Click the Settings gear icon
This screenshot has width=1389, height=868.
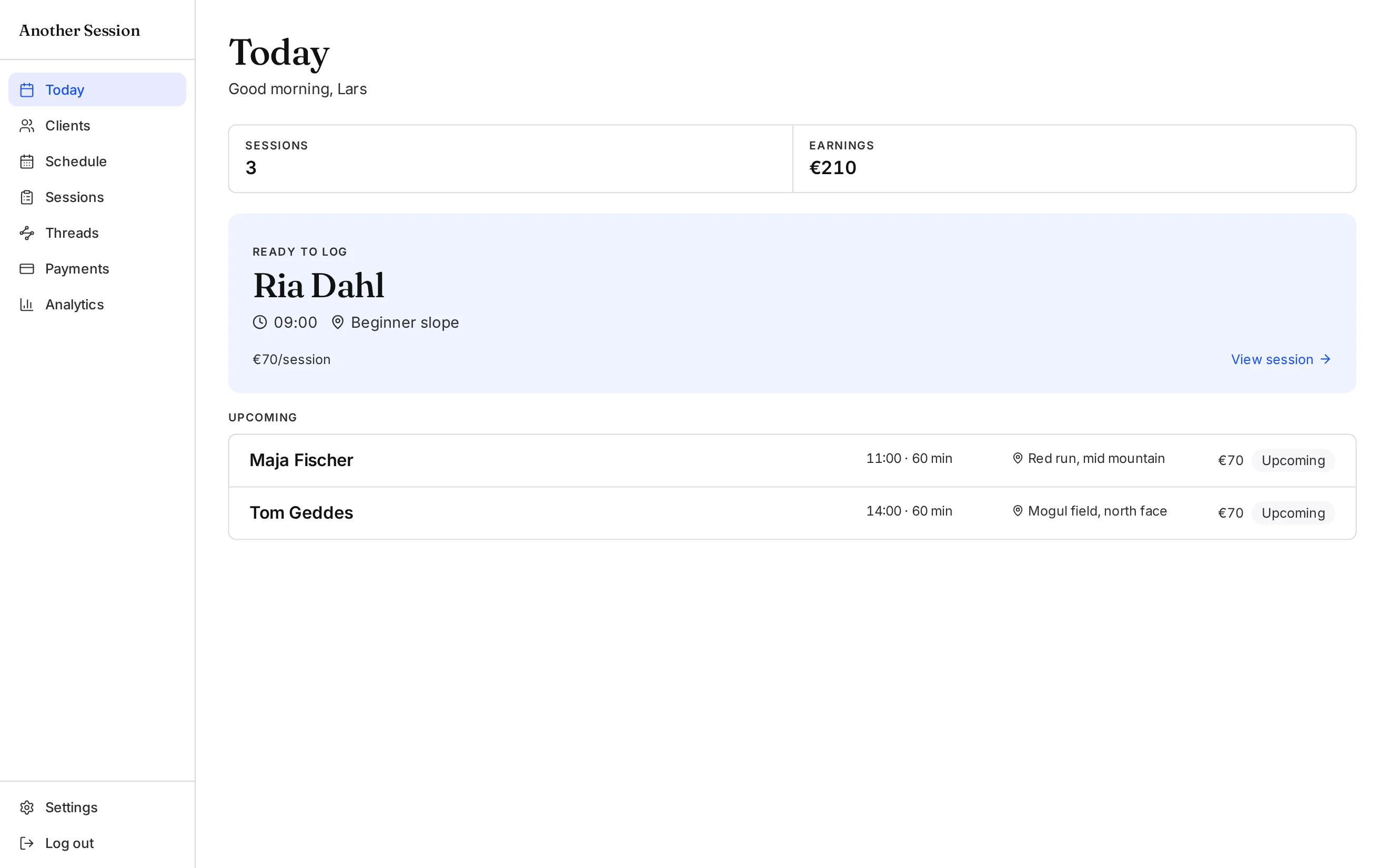point(27,808)
